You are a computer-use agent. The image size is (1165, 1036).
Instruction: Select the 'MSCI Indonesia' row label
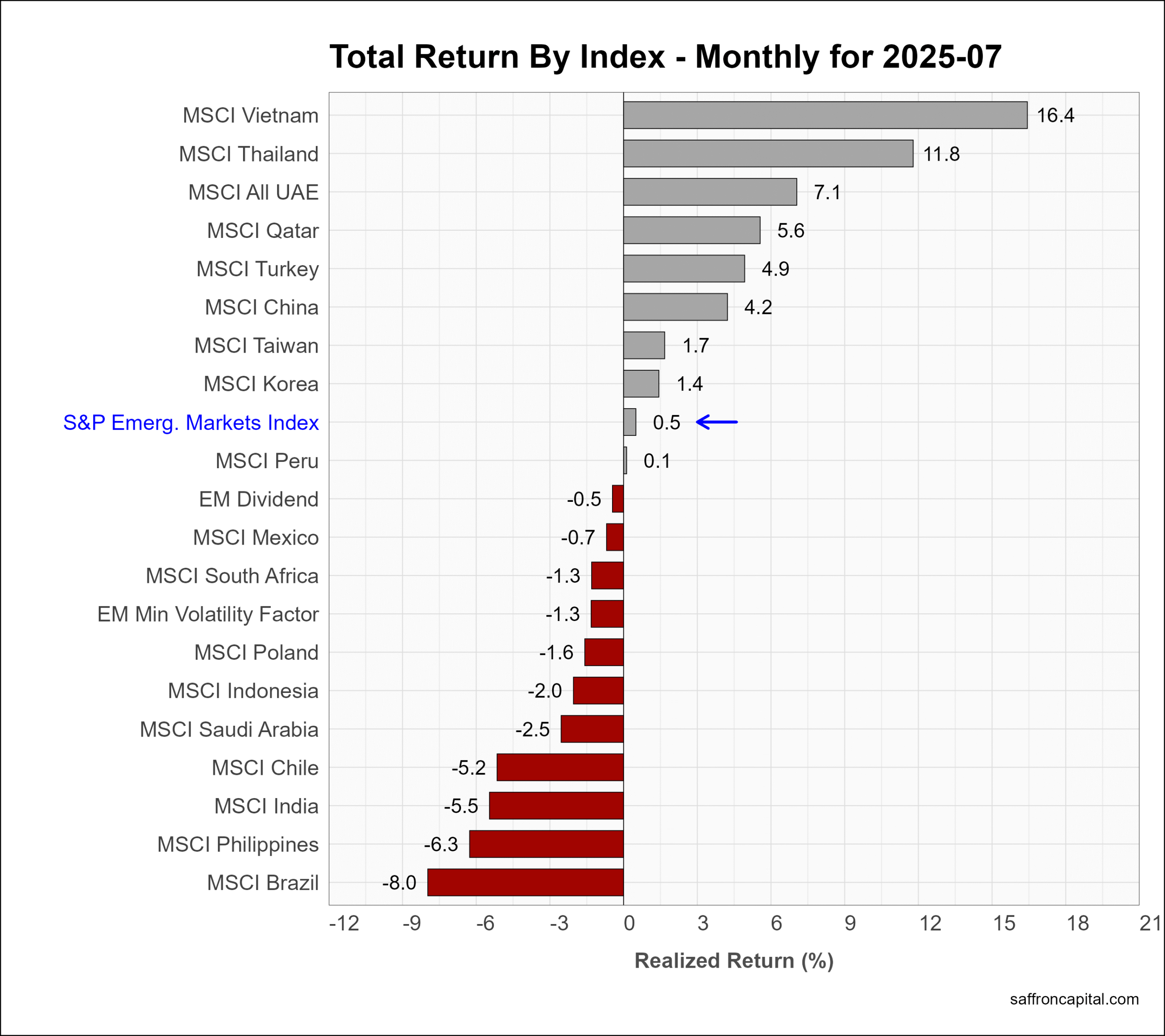pos(243,691)
